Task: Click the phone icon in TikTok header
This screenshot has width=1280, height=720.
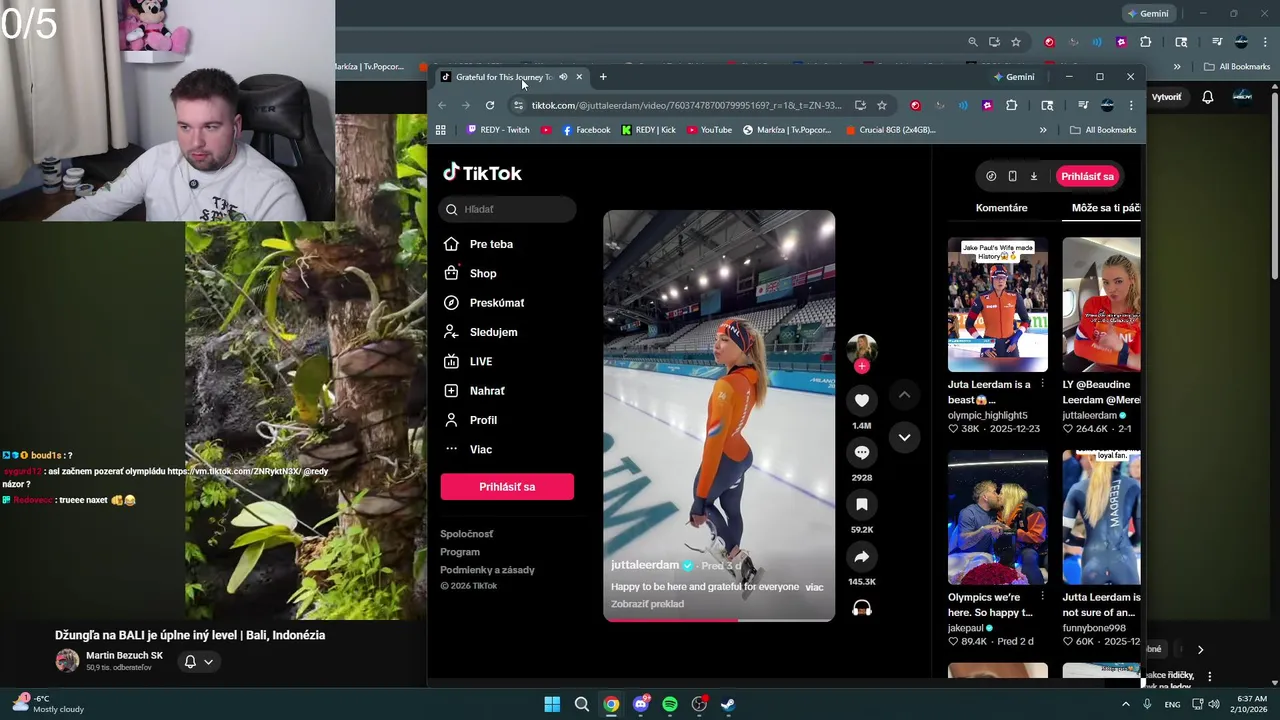Action: click(1012, 176)
